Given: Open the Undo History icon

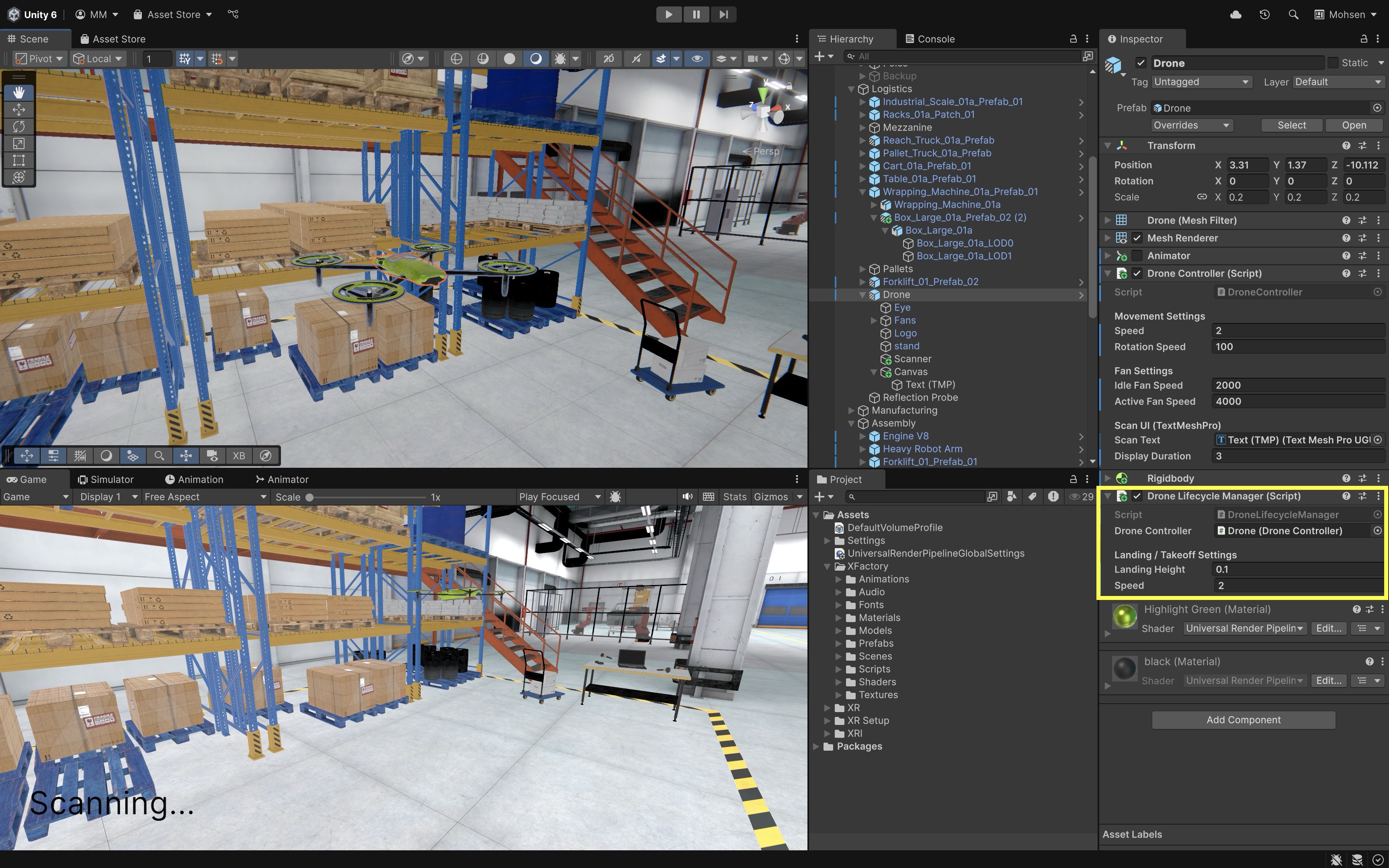Looking at the screenshot, I should pos(1264,14).
